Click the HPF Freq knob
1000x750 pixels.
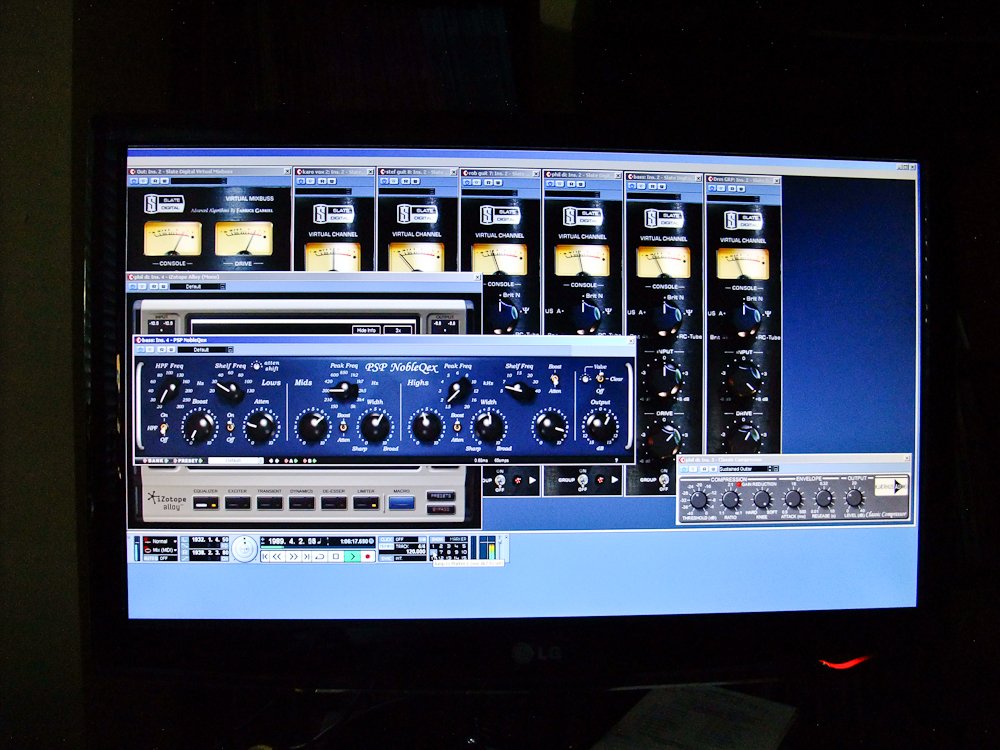coord(168,391)
